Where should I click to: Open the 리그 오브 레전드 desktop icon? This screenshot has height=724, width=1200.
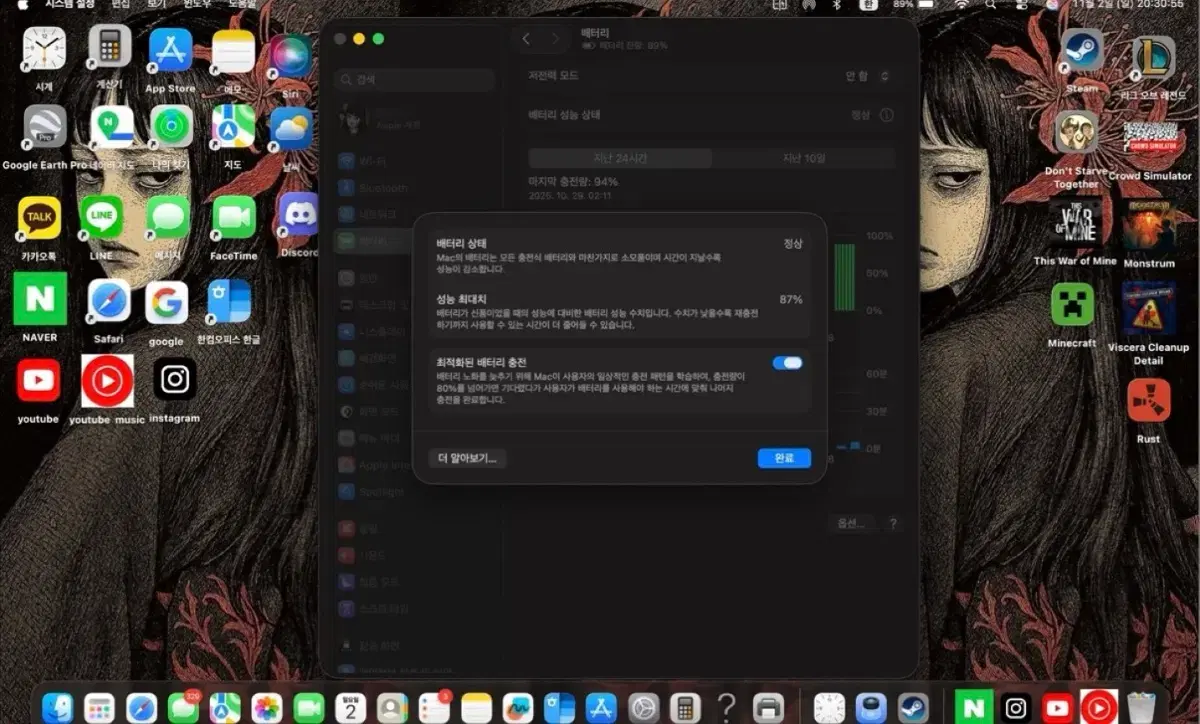point(1152,58)
